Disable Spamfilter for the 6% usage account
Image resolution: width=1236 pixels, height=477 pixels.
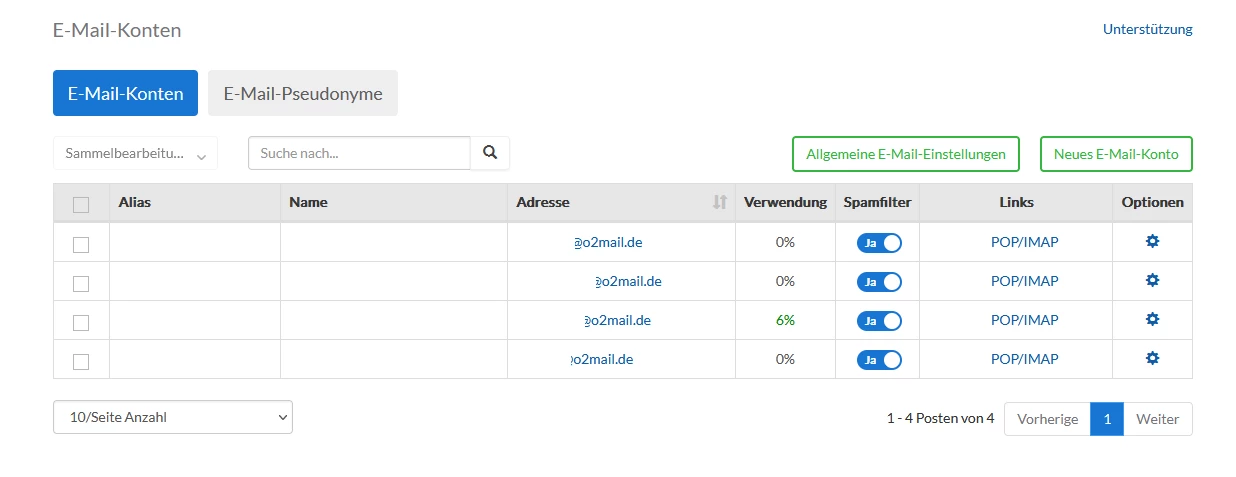coord(879,321)
